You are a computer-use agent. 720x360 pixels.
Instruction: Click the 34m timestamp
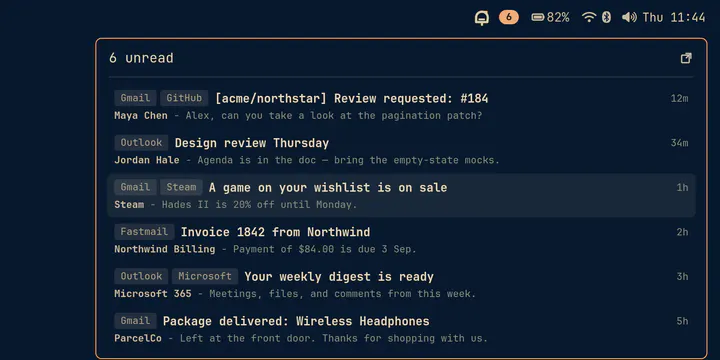point(680,143)
